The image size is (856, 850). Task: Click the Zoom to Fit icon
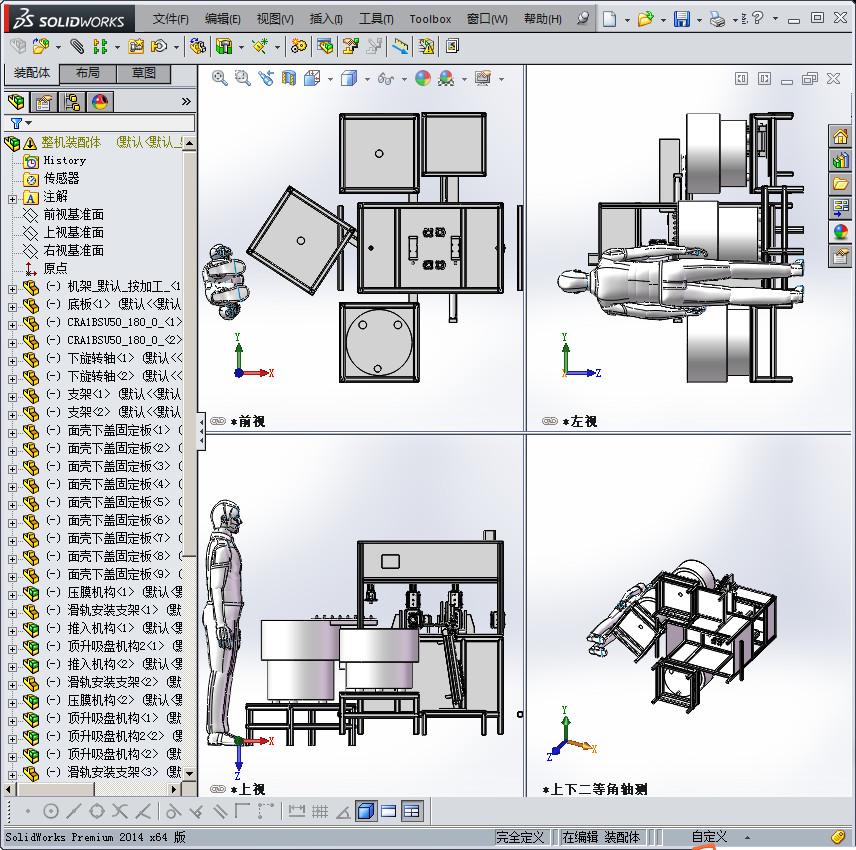(x=219, y=79)
